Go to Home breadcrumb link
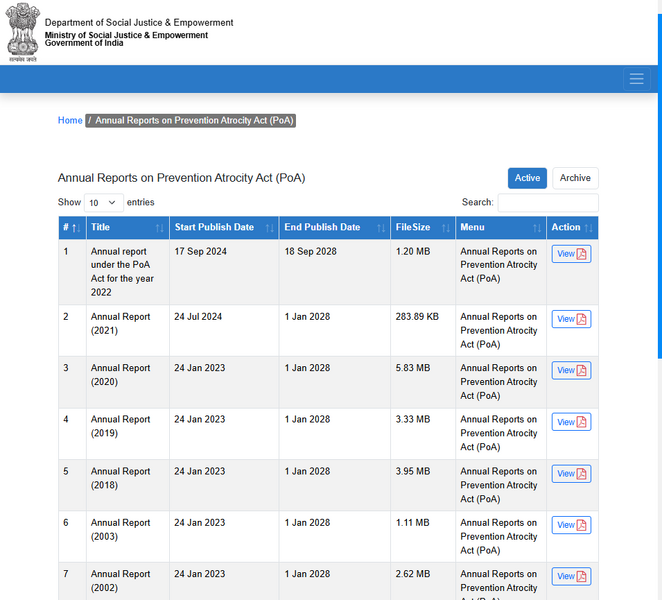 click(x=70, y=120)
